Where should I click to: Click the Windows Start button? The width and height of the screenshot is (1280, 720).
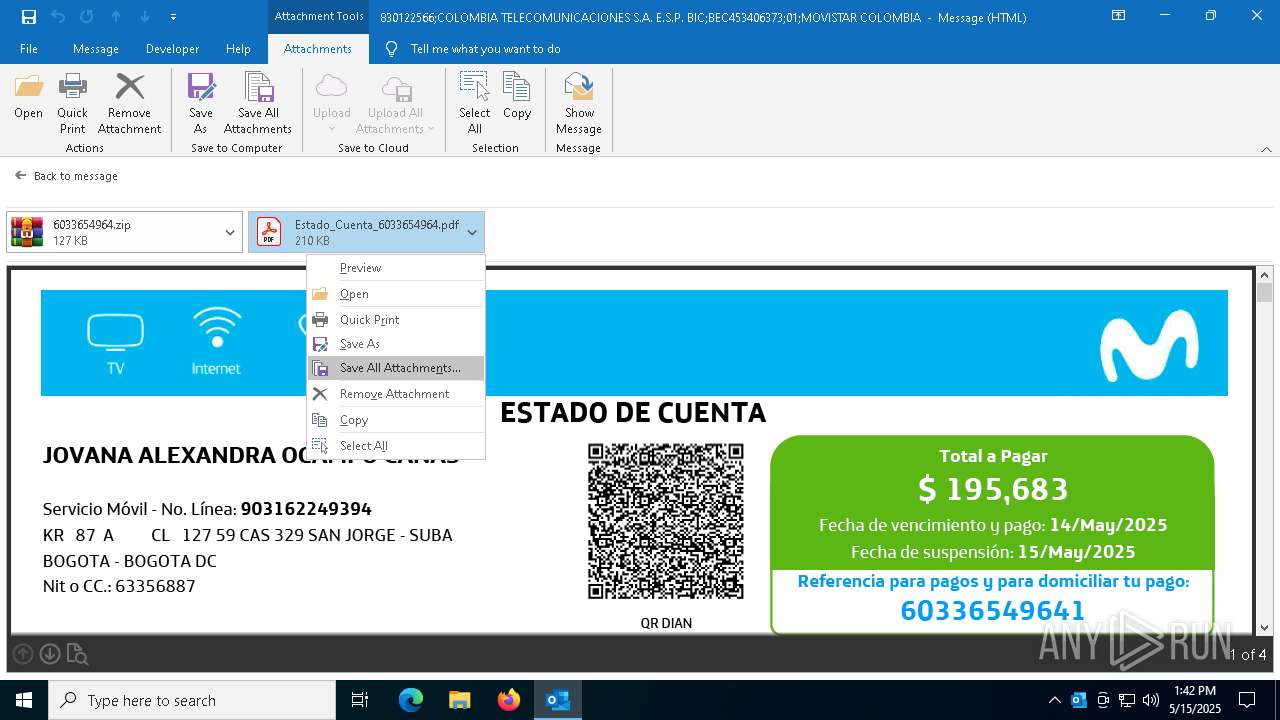[24, 700]
